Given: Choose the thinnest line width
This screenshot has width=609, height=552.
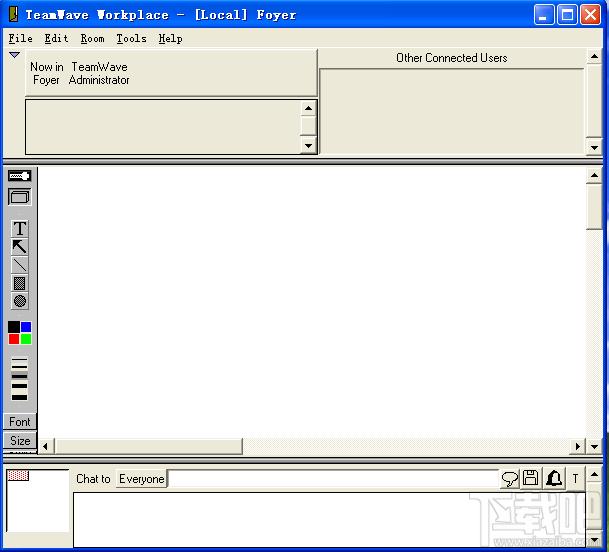Looking at the screenshot, I should pyautogui.click(x=19, y=360).
